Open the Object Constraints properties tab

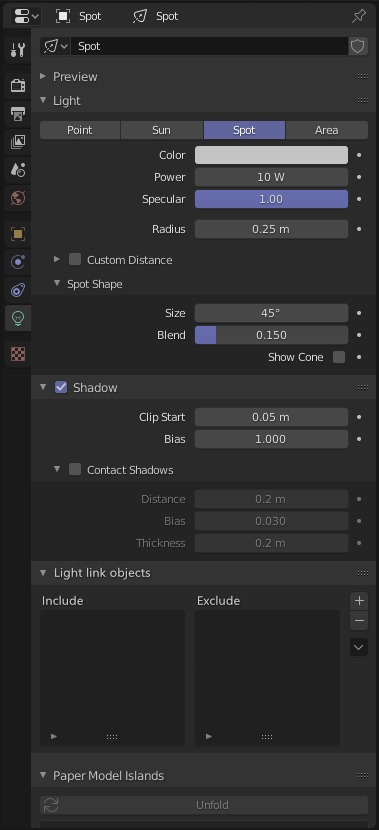pos(18,290)
